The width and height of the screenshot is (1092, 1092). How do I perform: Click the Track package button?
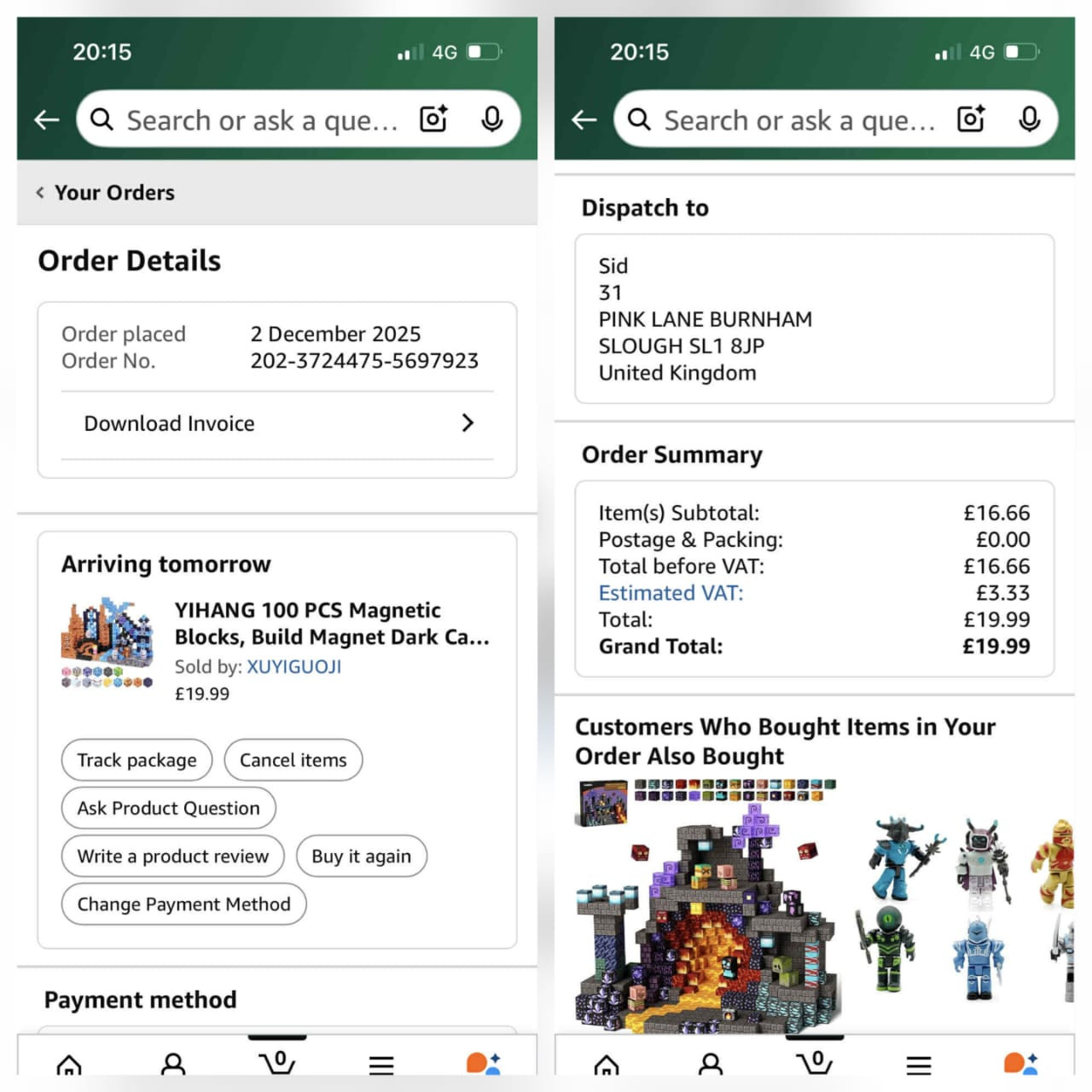(x=136, y=760)
